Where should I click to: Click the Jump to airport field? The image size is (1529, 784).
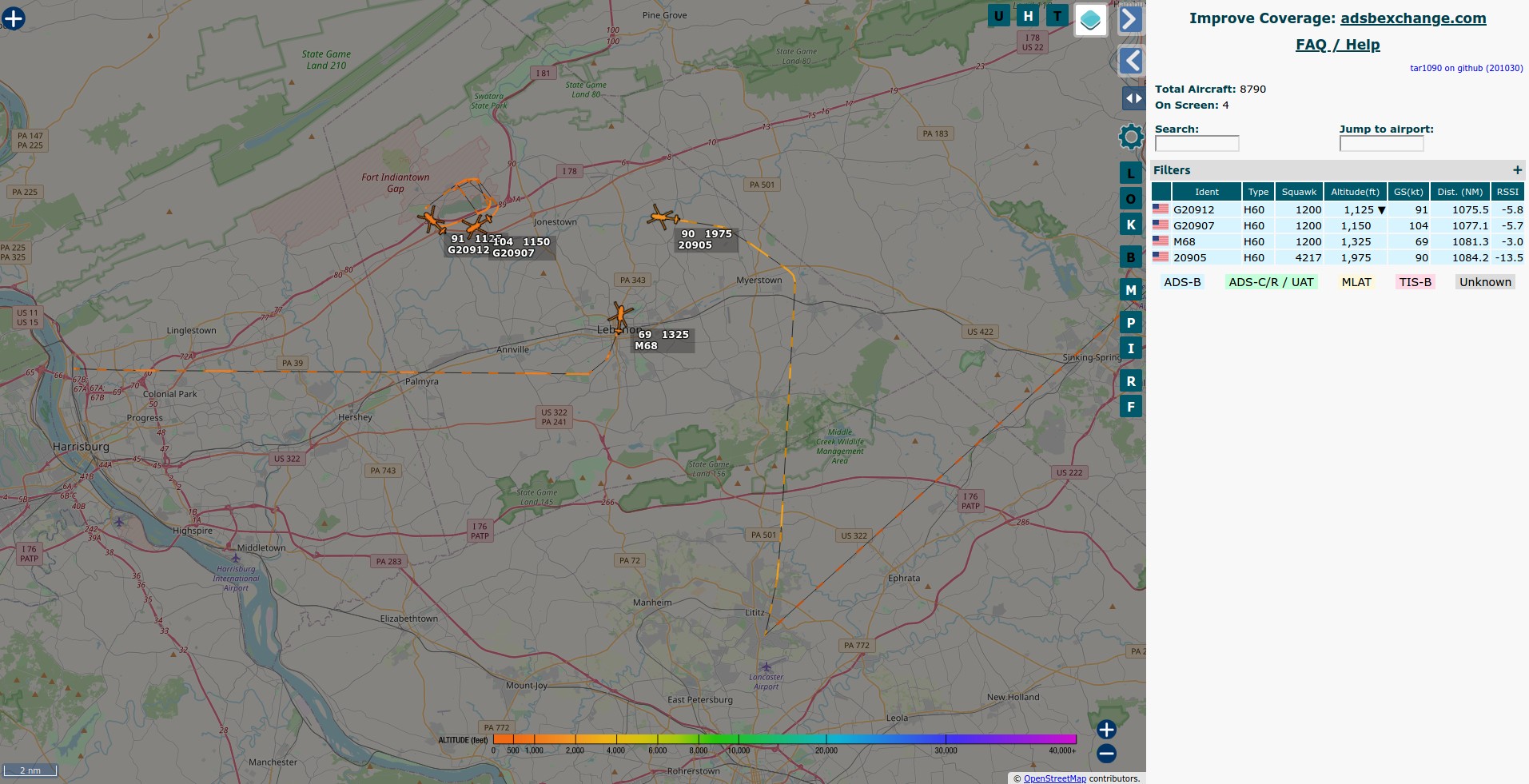click(1381, 144)
